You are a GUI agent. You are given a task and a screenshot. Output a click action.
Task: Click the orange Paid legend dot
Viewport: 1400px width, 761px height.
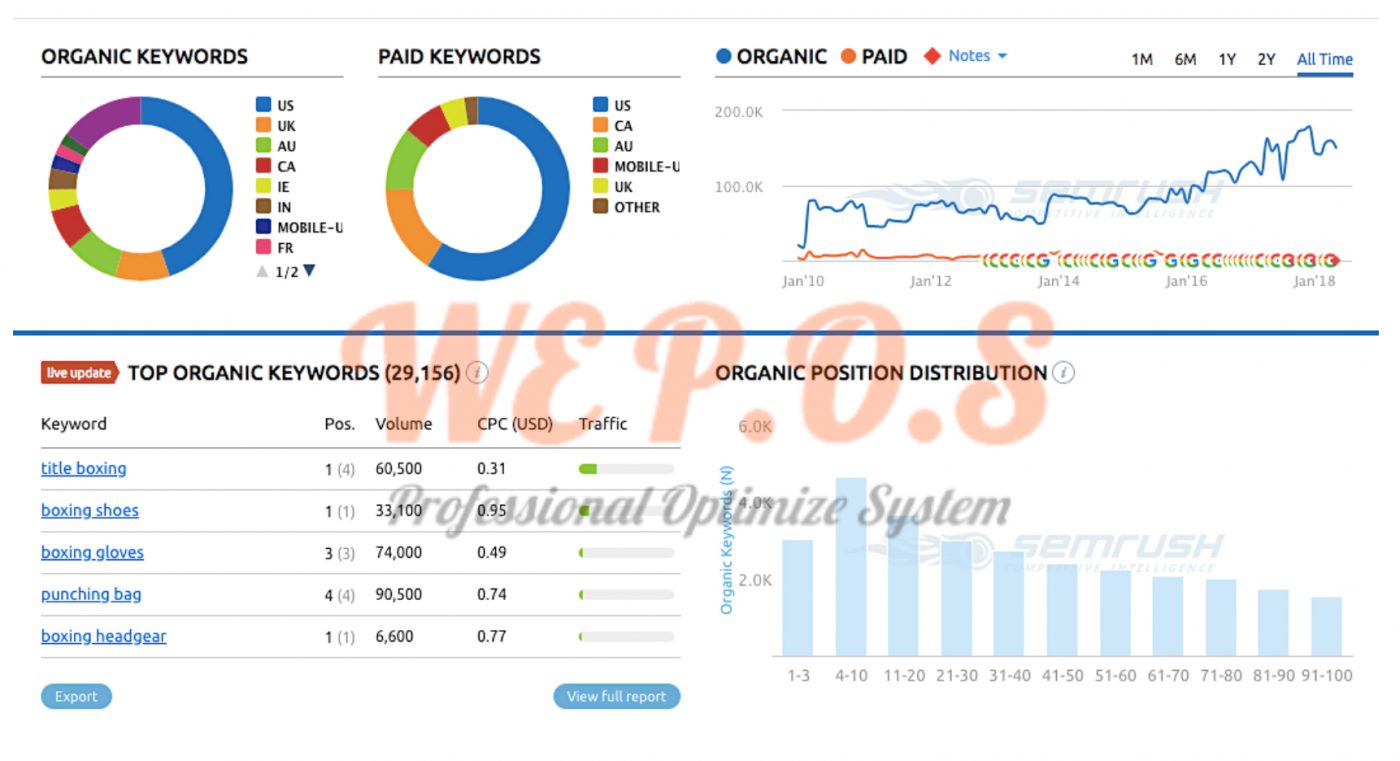pyautogui.click(x=849, y=57)
